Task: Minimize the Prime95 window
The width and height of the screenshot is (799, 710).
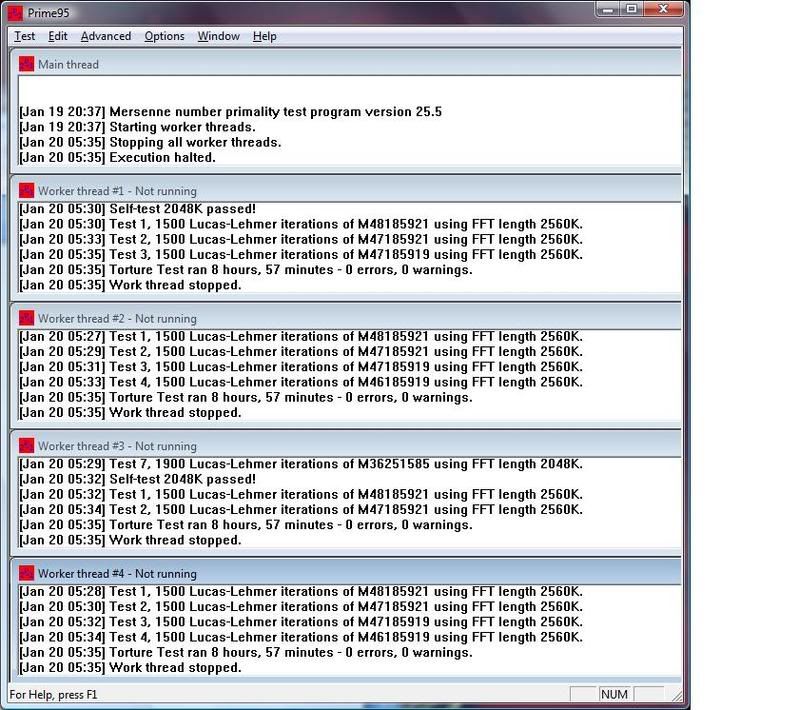Action: pos(607,9)
